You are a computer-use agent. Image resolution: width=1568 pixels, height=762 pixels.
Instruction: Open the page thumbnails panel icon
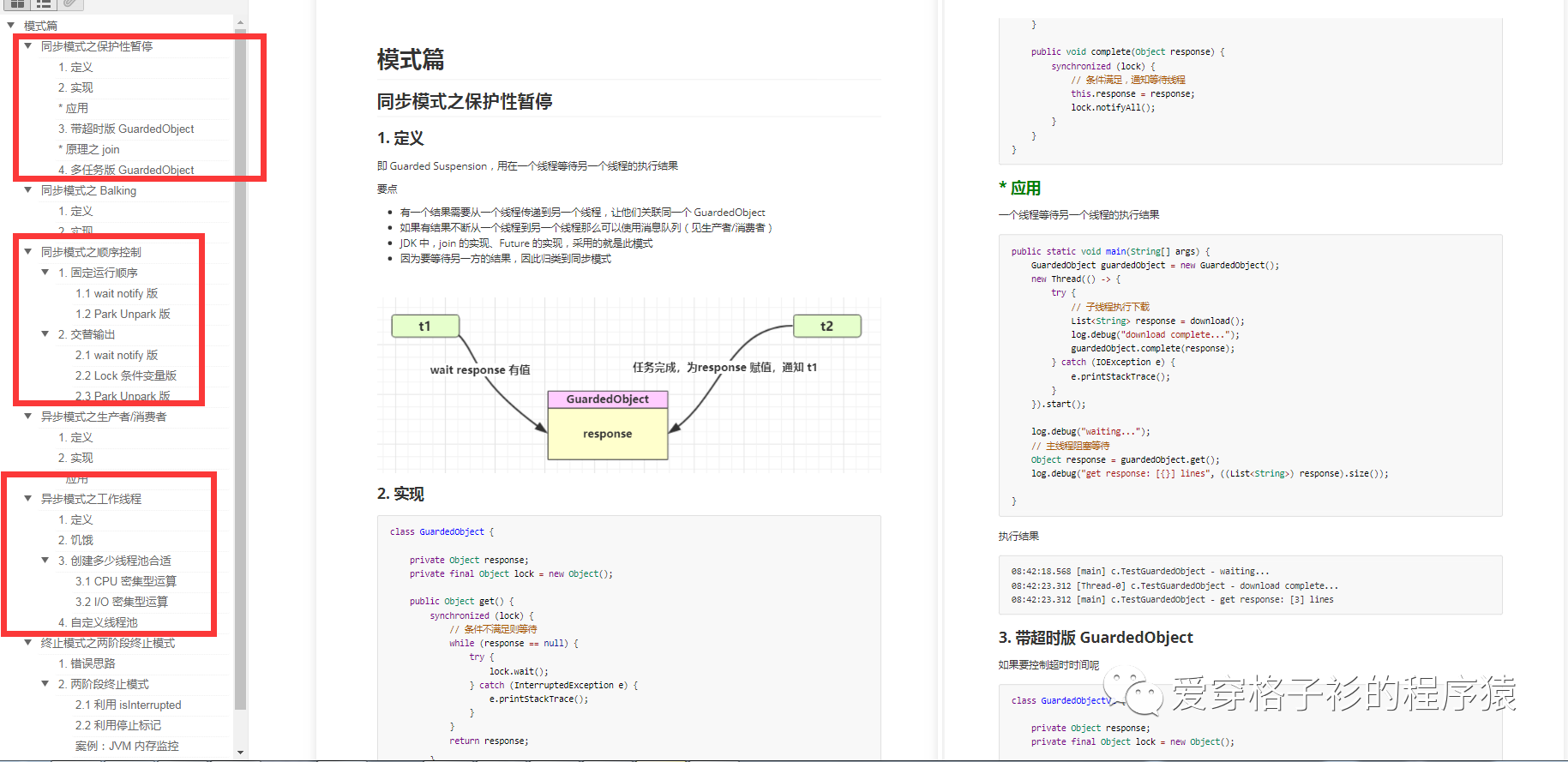pyautogui.click(x=17, y=3)
